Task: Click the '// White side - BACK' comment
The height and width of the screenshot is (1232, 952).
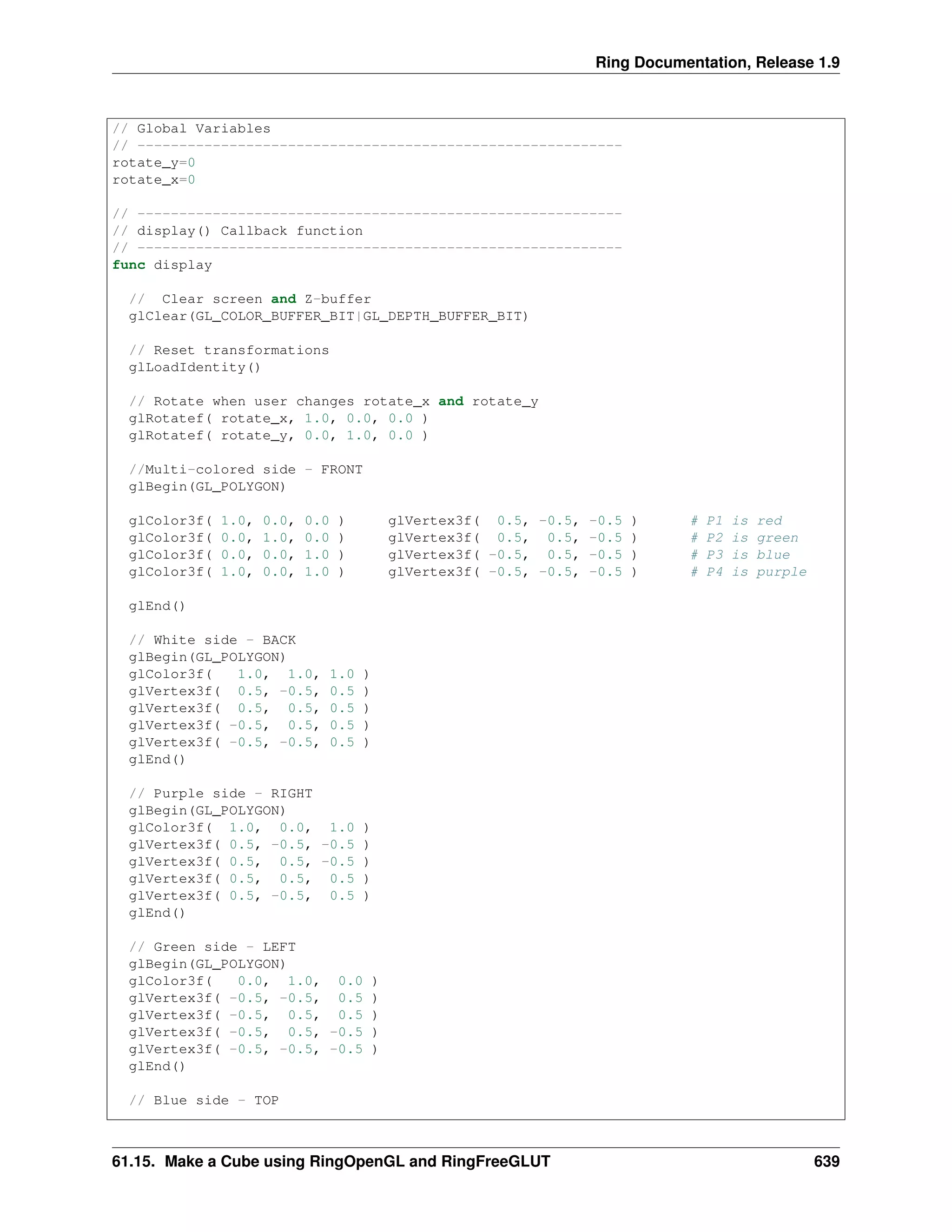Action: coord(212,640)
